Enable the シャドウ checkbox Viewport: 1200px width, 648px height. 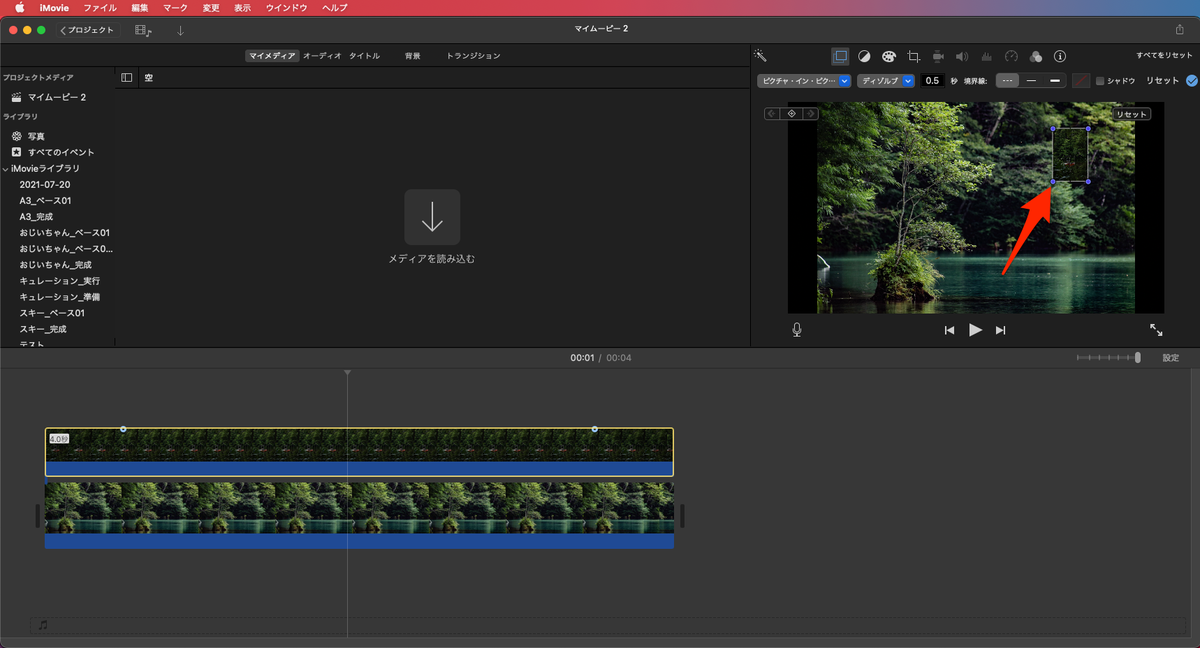pyautogui.click(x=1100, y=81)
